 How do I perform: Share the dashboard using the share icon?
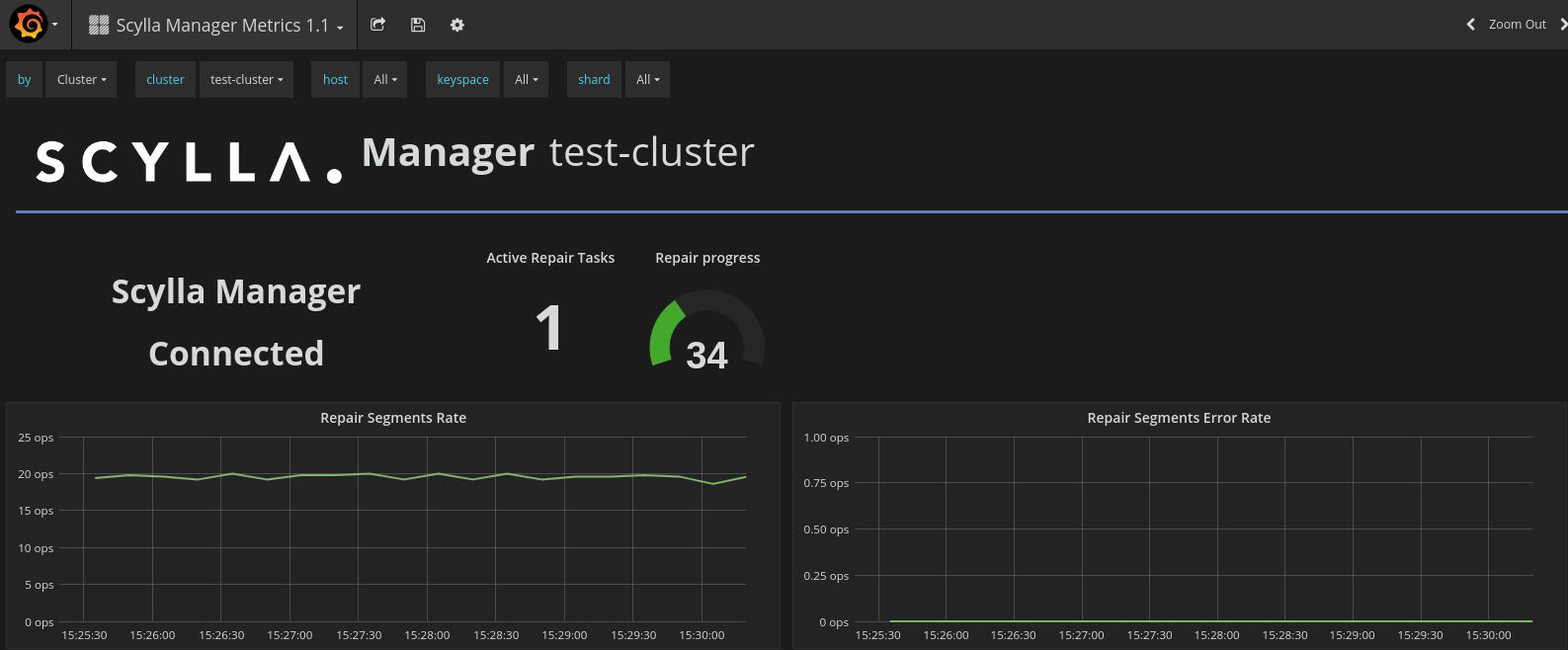tap(377, 25)
